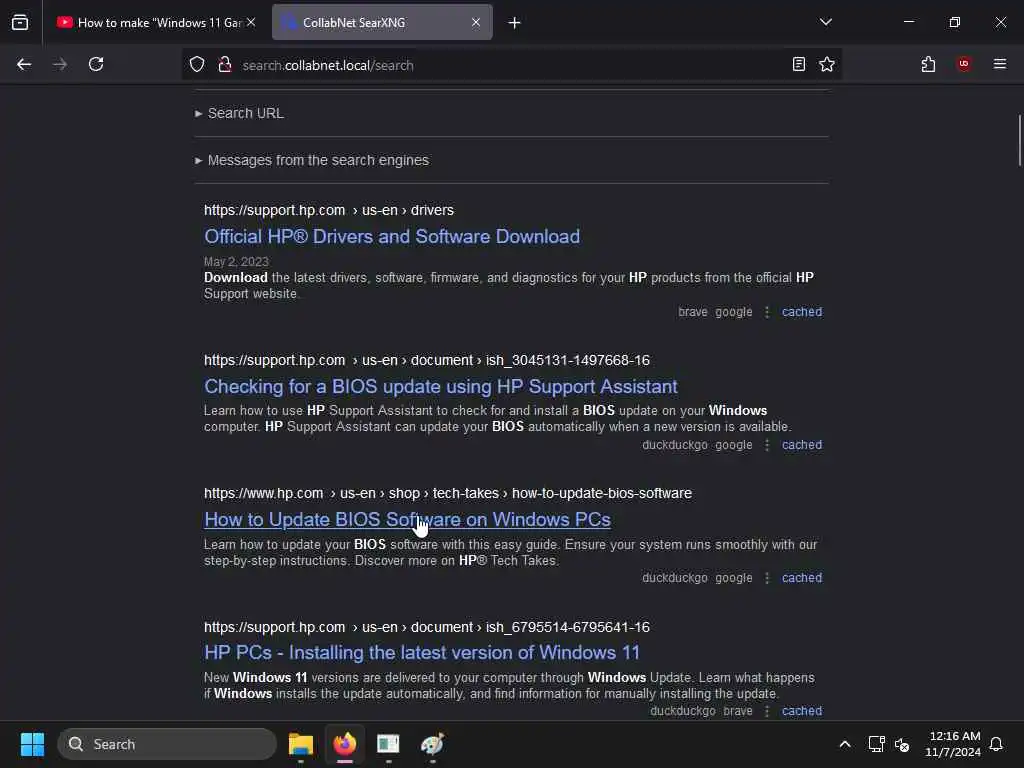Viewport: 1024px width, 768px height.
Task: Click the forward navigation arrow
Action: 60,65
